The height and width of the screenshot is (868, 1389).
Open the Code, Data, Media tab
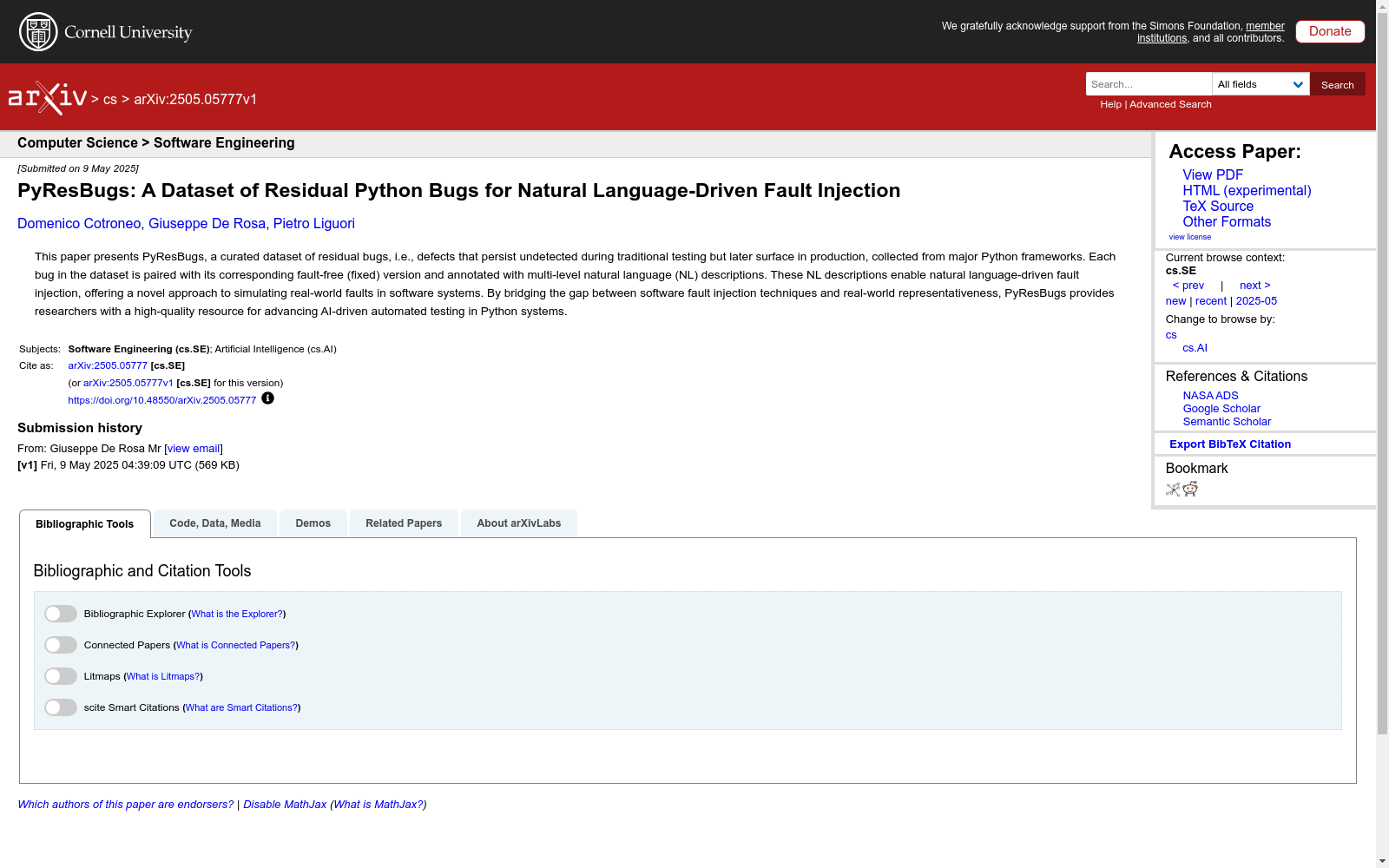215,523
